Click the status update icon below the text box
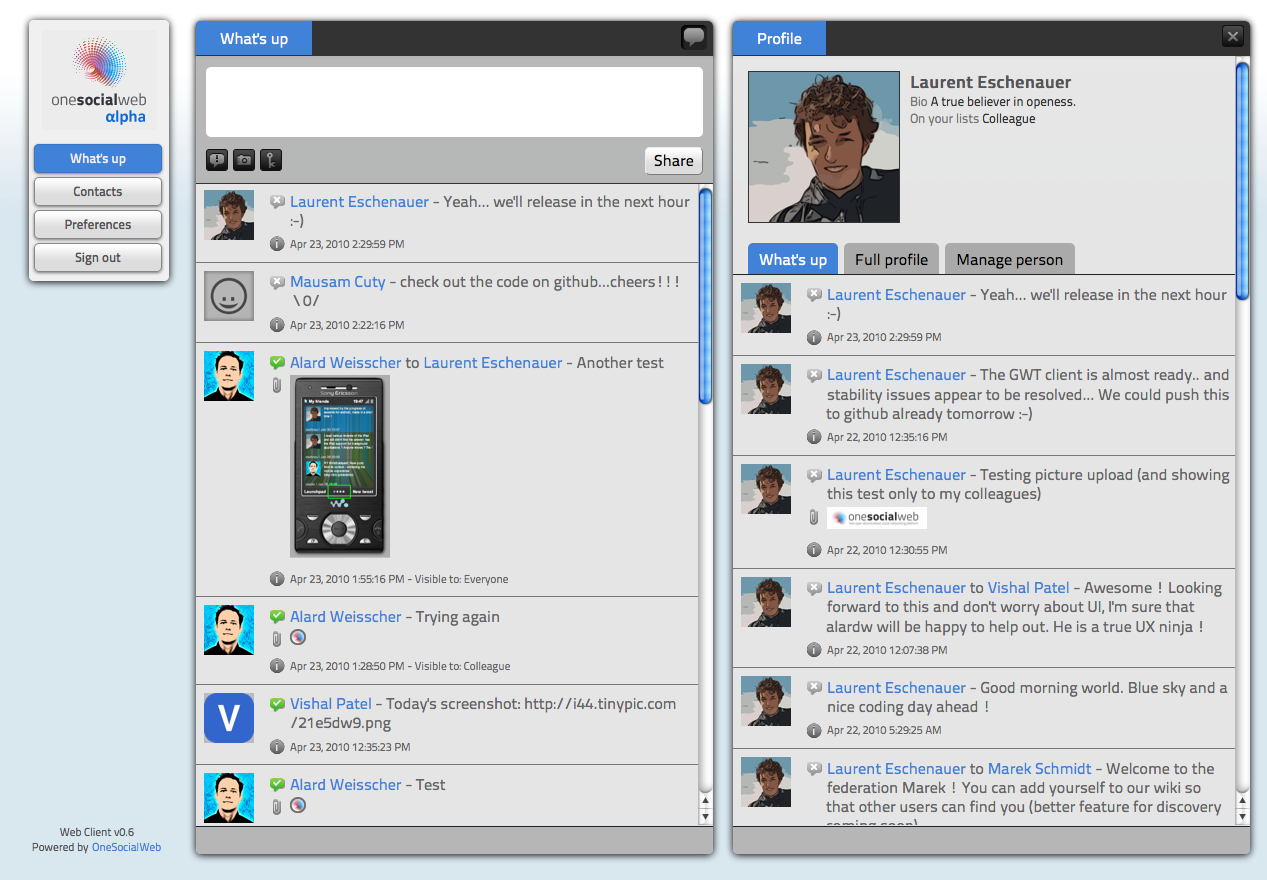This screenshot has height=880, width=1267. point(217,160)
